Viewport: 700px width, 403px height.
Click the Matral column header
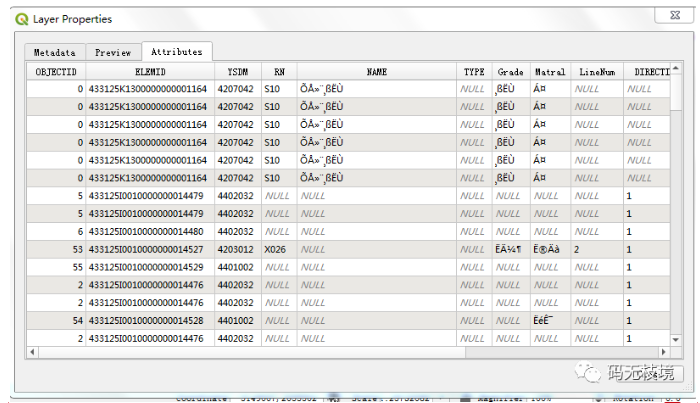[x=550, y=72]
